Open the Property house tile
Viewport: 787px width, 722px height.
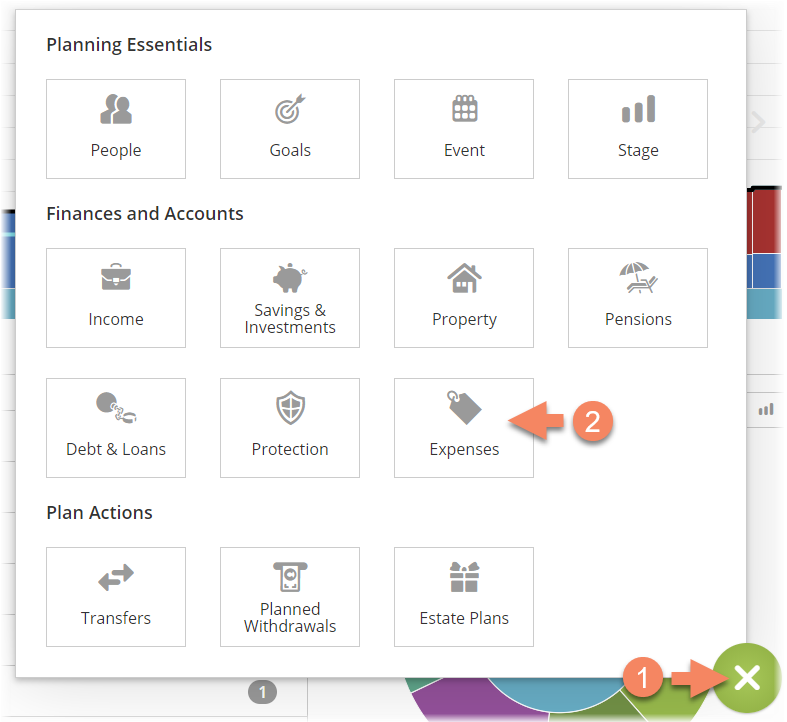[464, 298]
